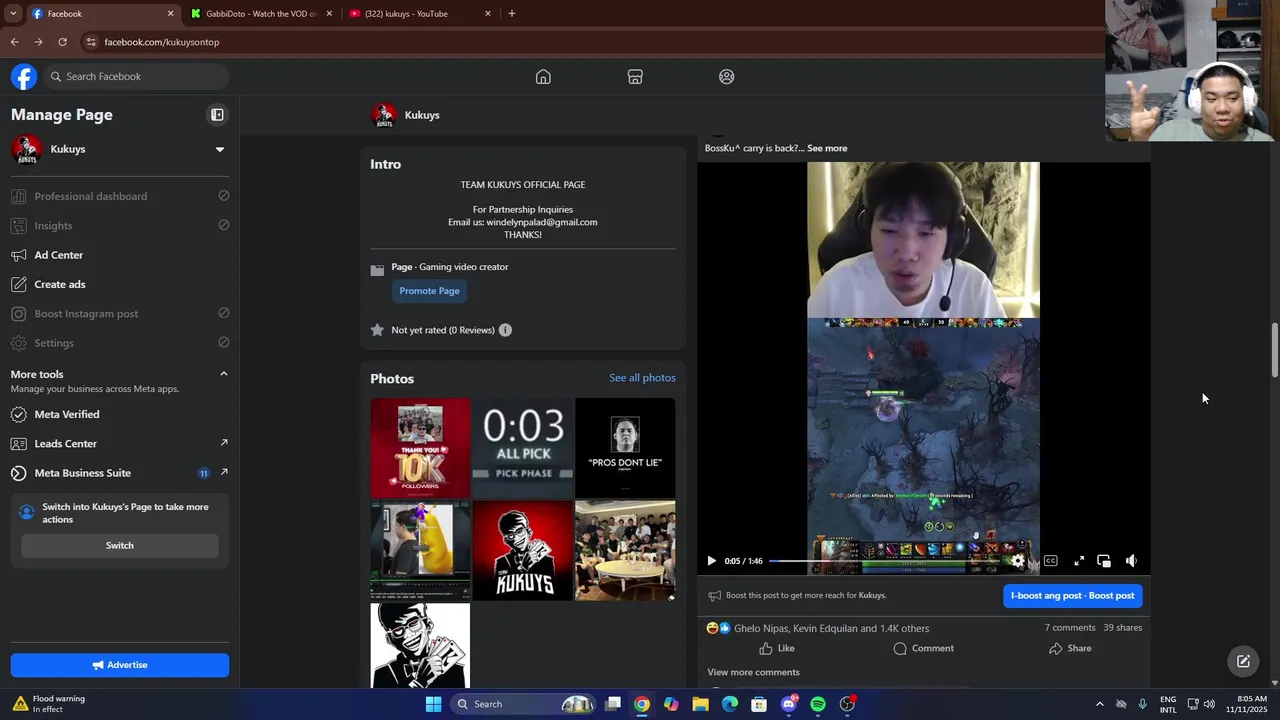The image size is (1280, 720).
Task: Open the black-and-white card man photo
Action: 420,646
